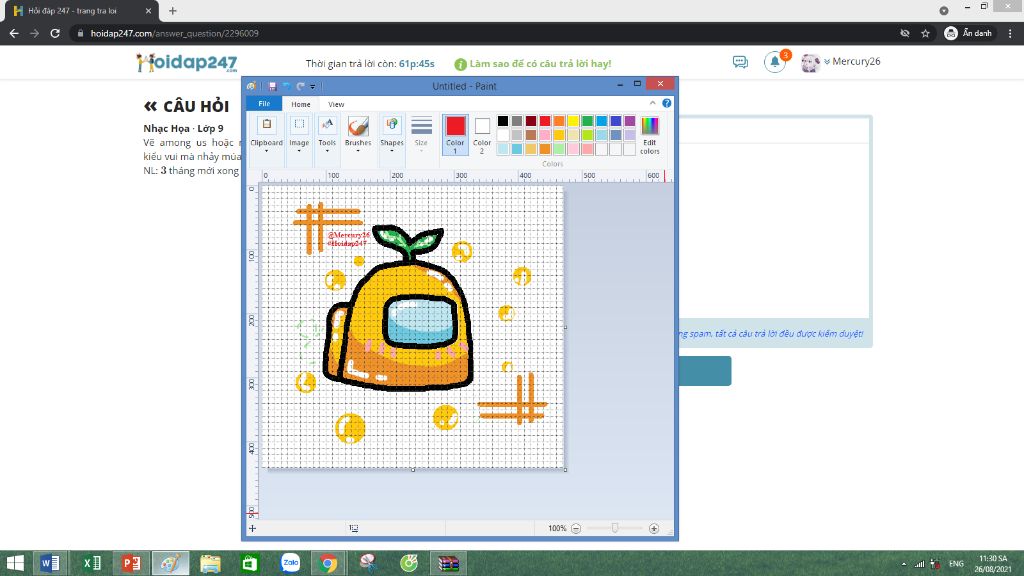Click the CÂU HỎI back heading
This screenshot has height=576, width=1024.
pos(187,106)
